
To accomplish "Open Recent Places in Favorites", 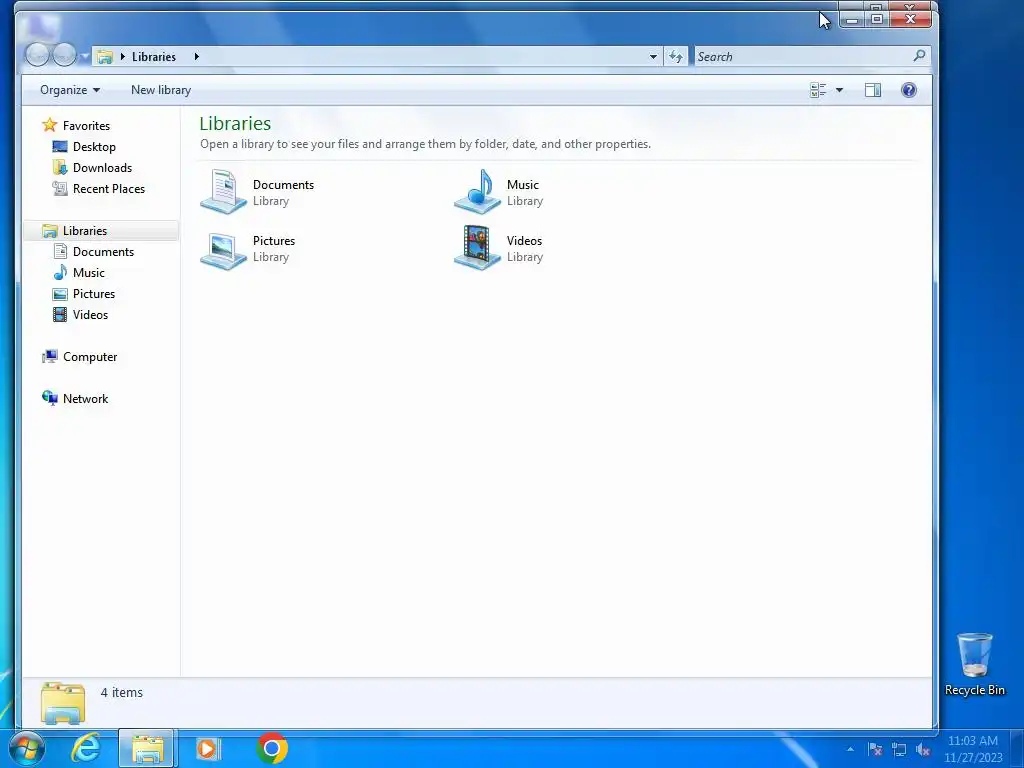I will [99, 189].
